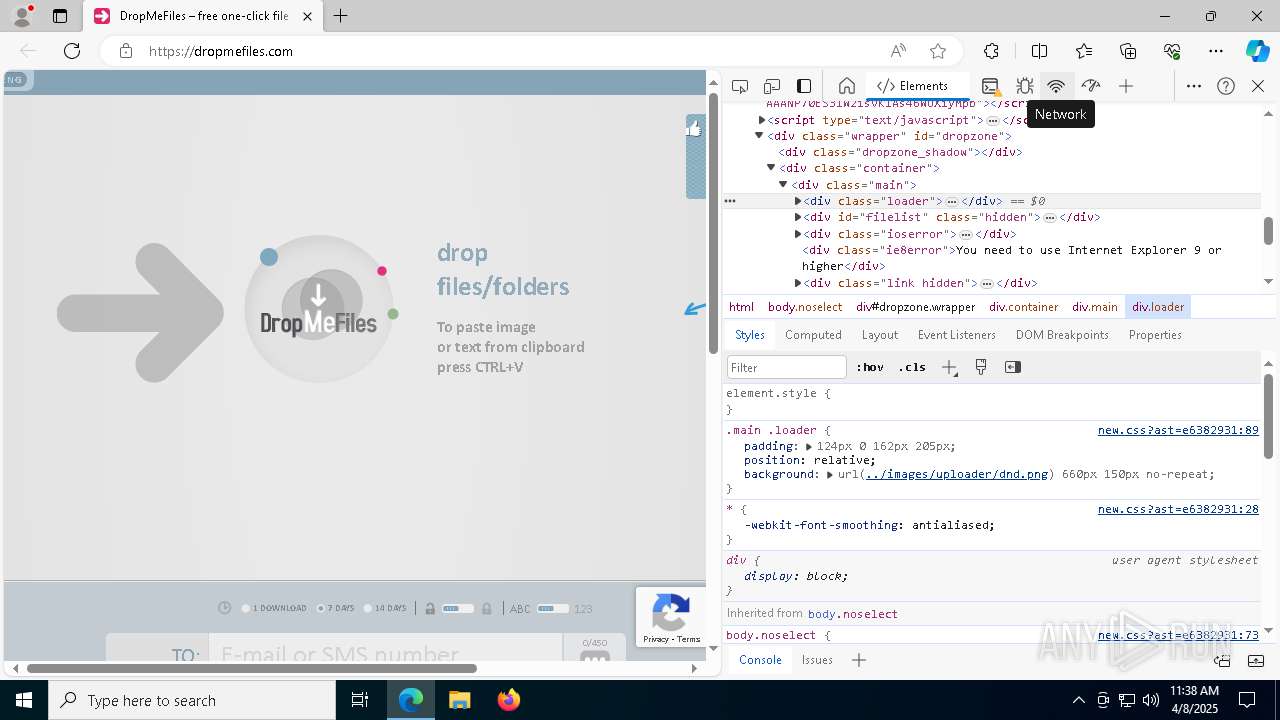Click the new style rule plus icon
The image size is (1280, 720).
[x=949, y=367]
